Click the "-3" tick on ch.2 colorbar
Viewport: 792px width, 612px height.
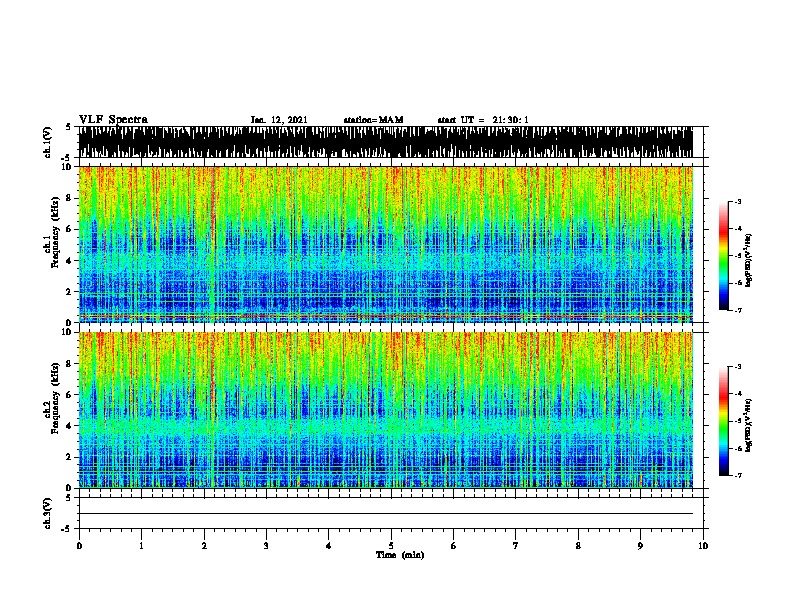tap(737, 367)
